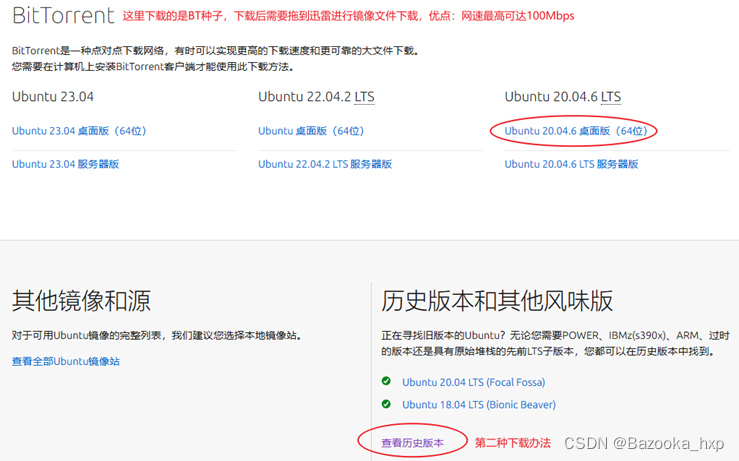The height and width of the screenshot is (461, 739).
Task: Click the 历史版本和其他风味版 section heading
Action: click(497, 301)
